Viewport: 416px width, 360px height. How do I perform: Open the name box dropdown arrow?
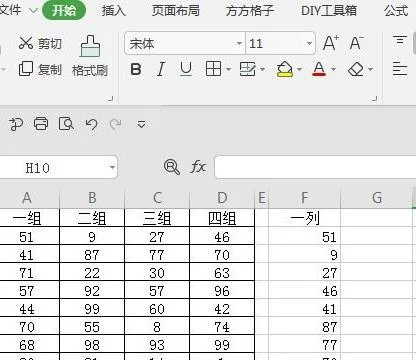click(x=112, y=167)
